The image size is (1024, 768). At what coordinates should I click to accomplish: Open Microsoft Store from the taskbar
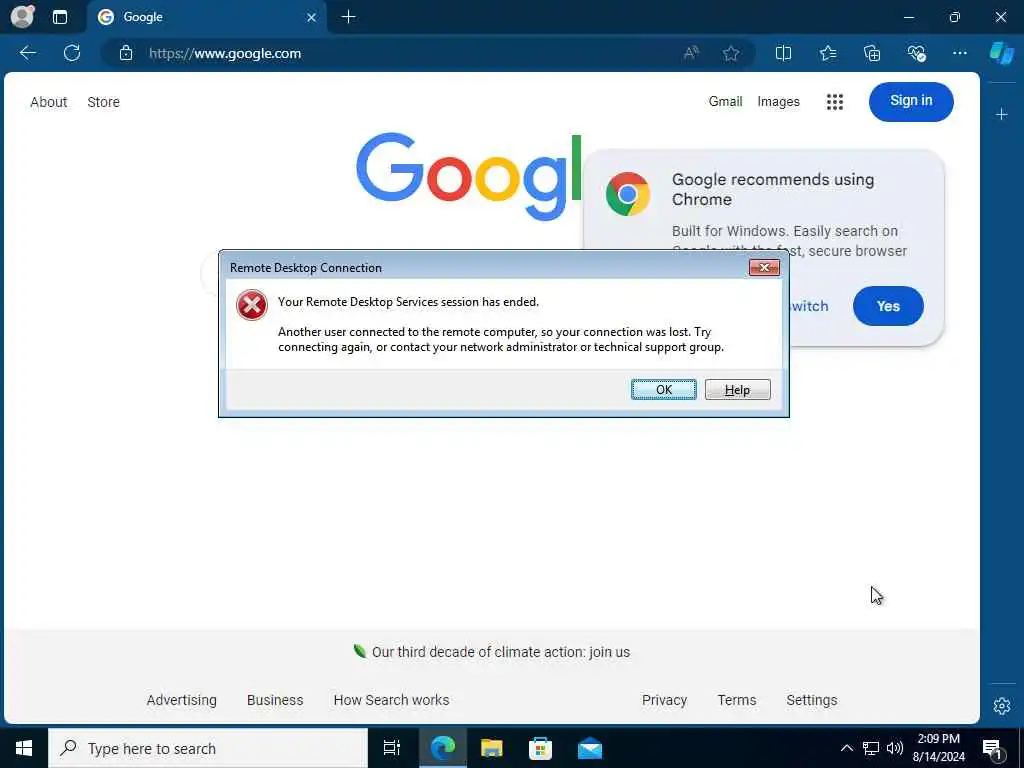(540, 748)
